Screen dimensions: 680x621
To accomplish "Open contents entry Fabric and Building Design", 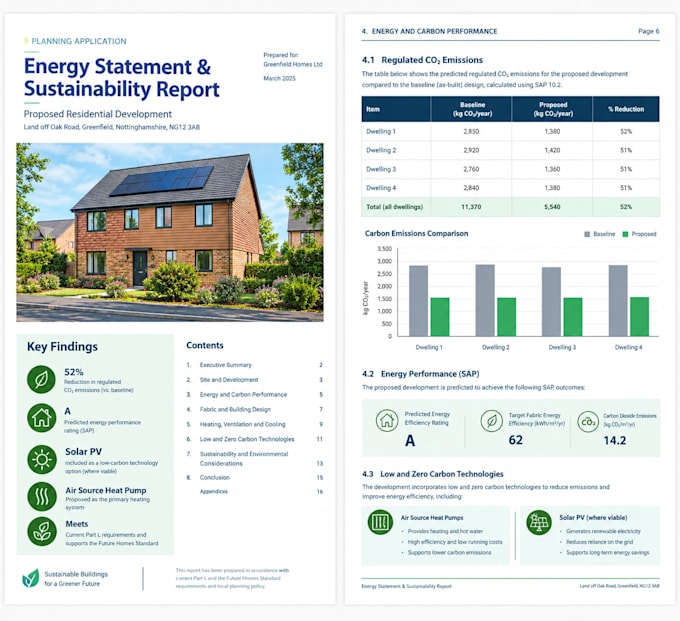I will click(x=254, y=409).
